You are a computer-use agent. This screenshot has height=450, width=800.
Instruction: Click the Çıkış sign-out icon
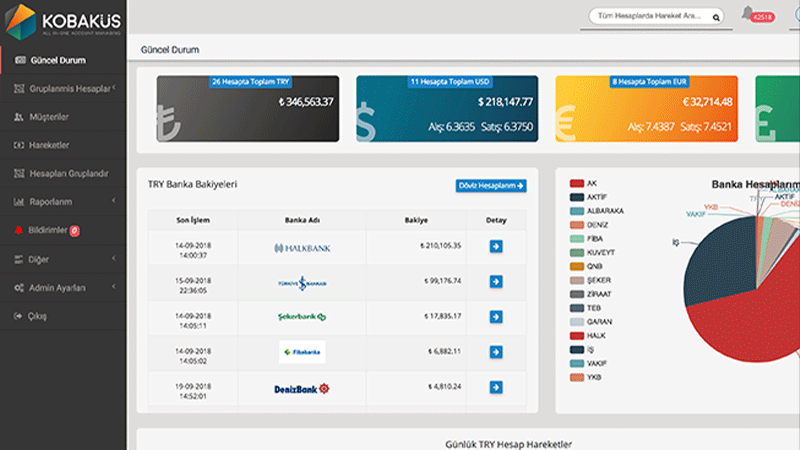18,316
